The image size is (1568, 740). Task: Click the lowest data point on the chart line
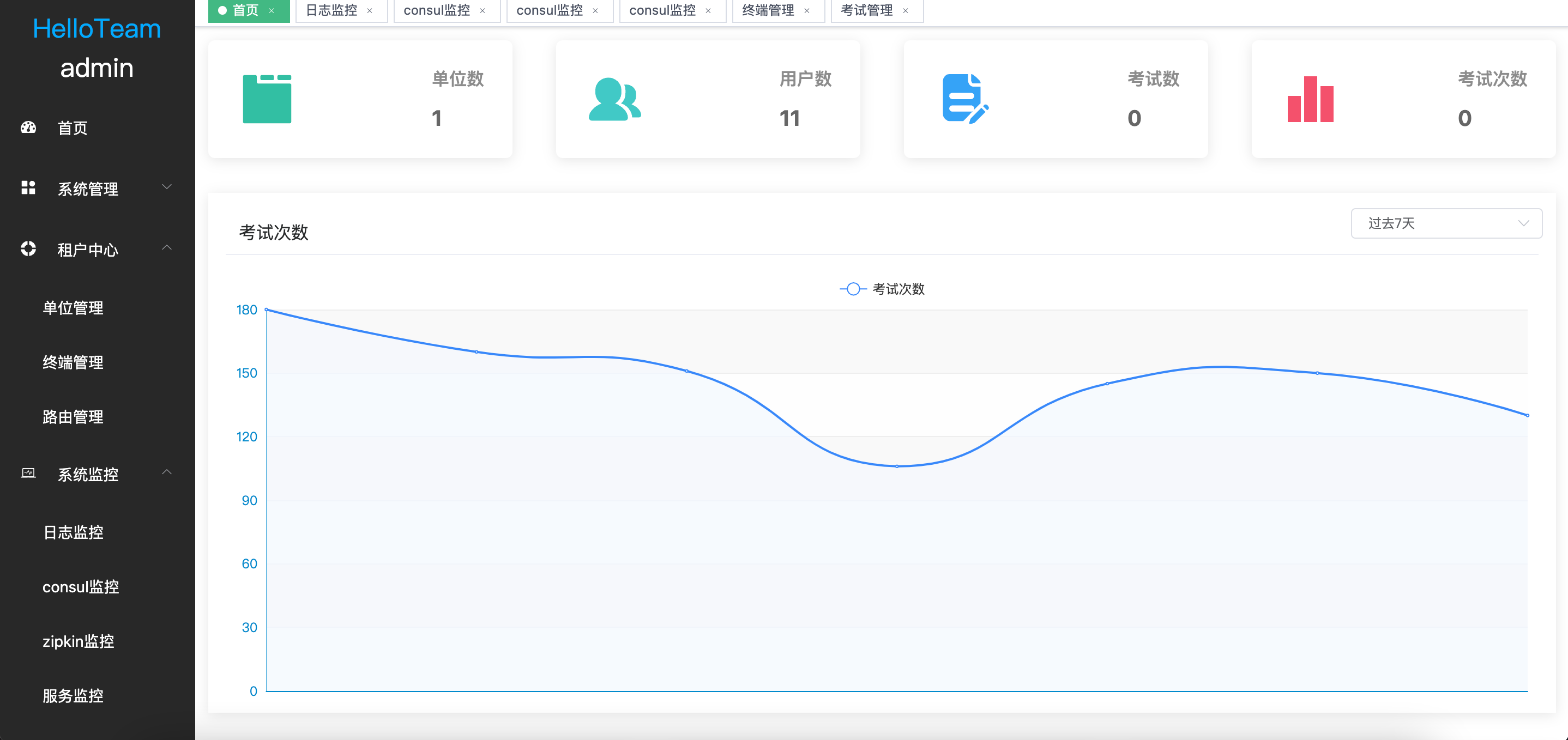coord(897,466)
